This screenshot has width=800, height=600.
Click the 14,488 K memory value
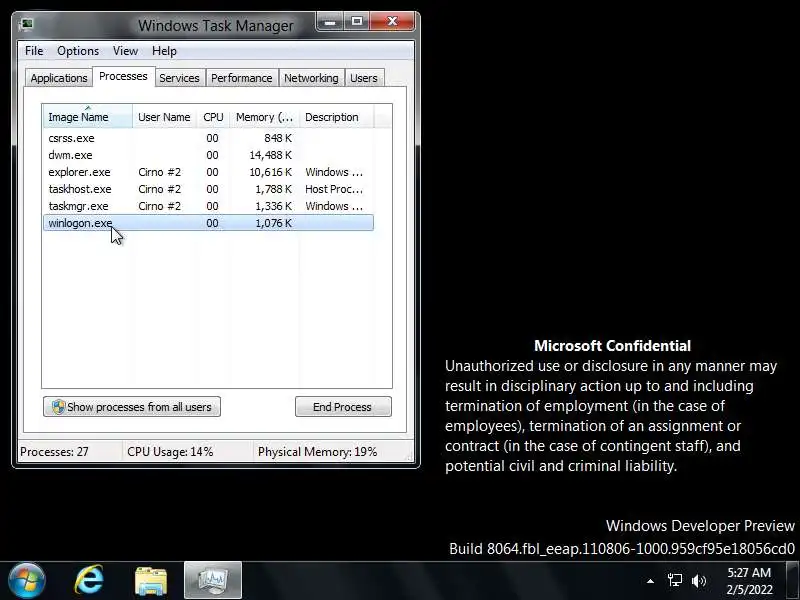[270, 155]
